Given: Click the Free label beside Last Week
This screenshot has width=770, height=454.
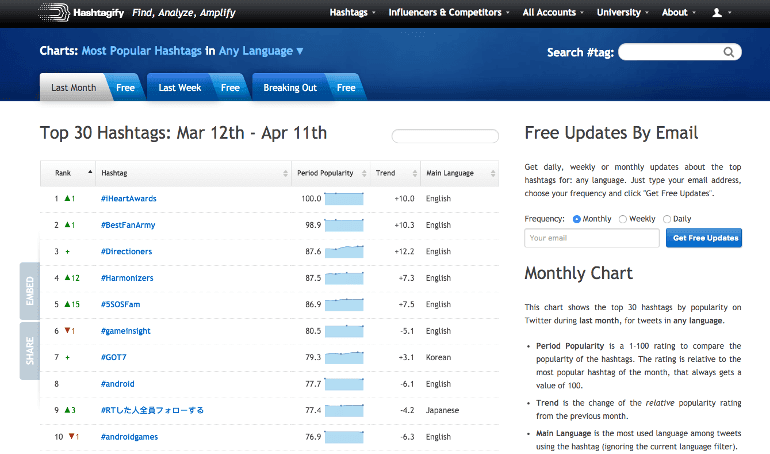Looking at the screenshot, I should [x=230, y=88].
